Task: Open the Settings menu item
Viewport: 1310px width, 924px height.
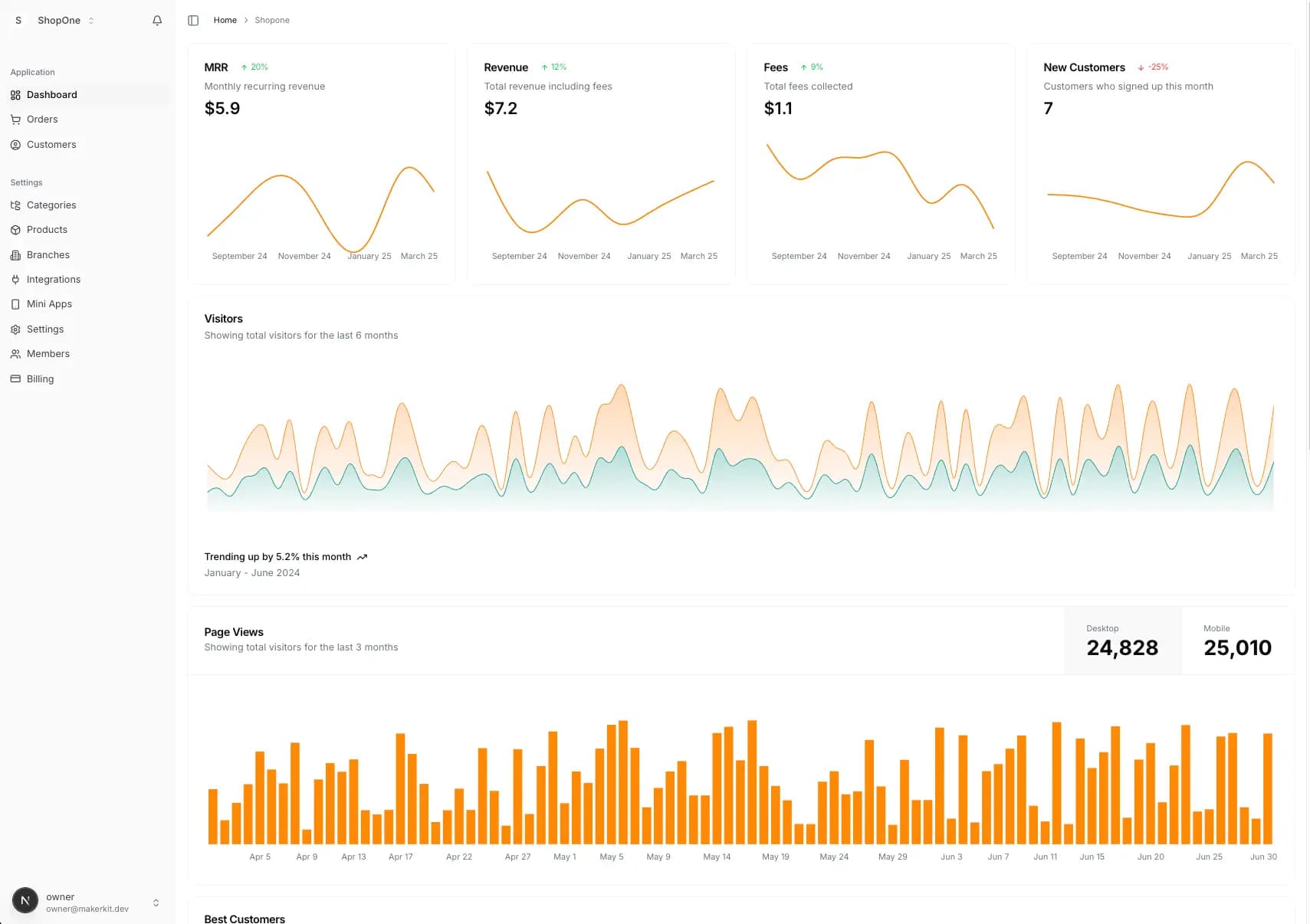Action: (44, 329)
